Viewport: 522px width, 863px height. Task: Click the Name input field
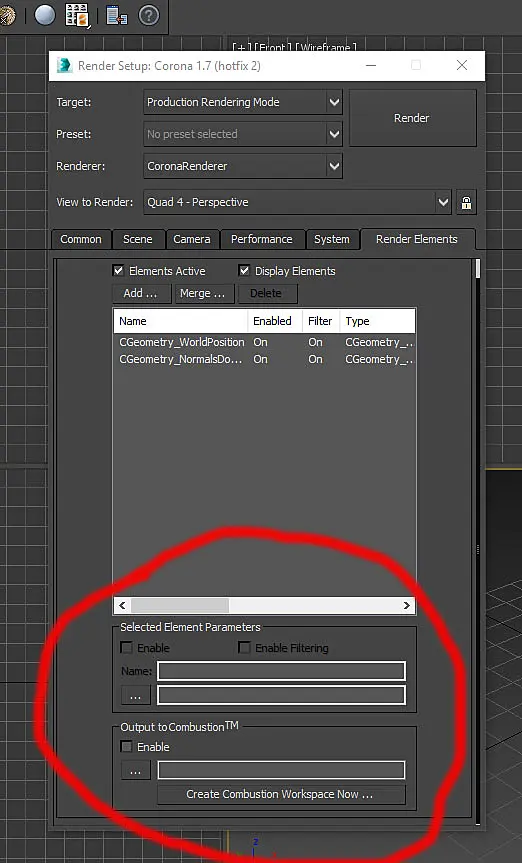tap(281, 671)
